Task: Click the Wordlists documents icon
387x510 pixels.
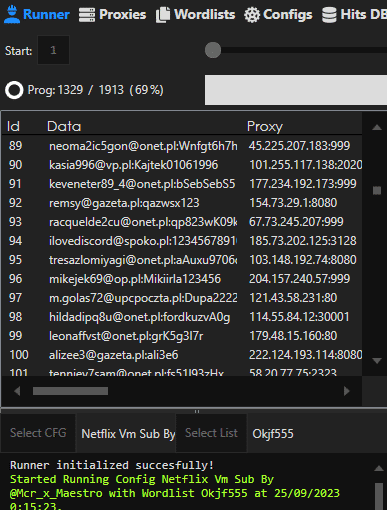Action: [163, 15]
